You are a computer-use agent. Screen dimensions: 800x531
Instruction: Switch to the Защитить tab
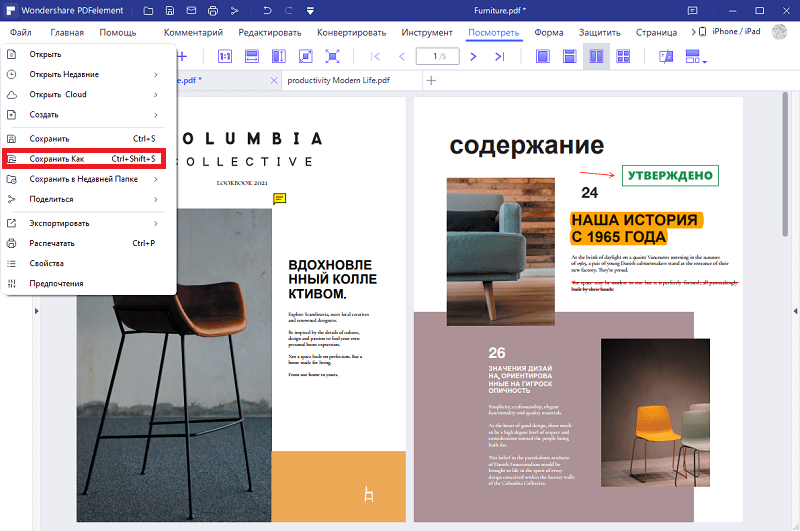coord(599,32)
